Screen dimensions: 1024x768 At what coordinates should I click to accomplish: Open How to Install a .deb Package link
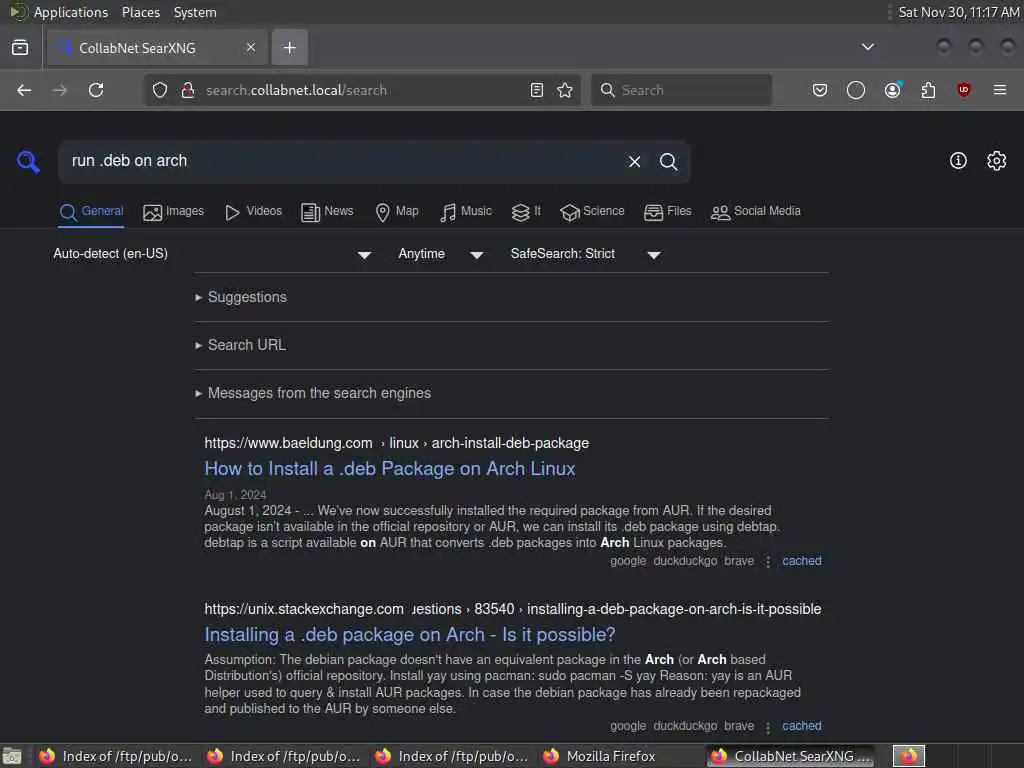coord(390,469)
